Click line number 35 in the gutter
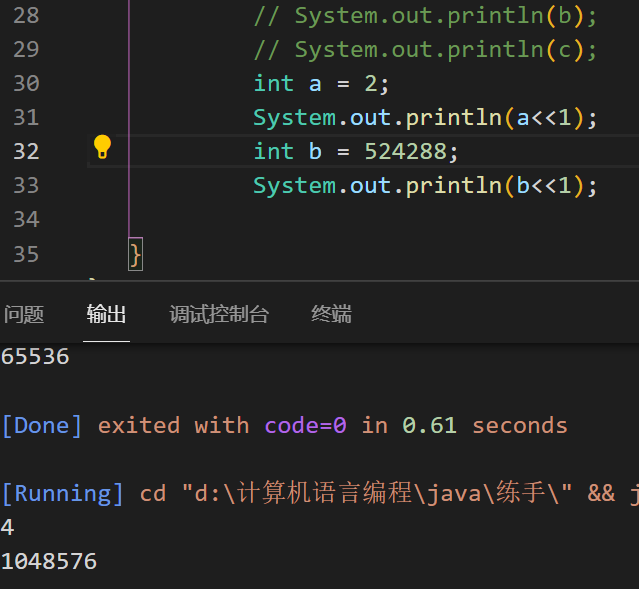Screen dimensions: 639x589 tap(26, 254)
